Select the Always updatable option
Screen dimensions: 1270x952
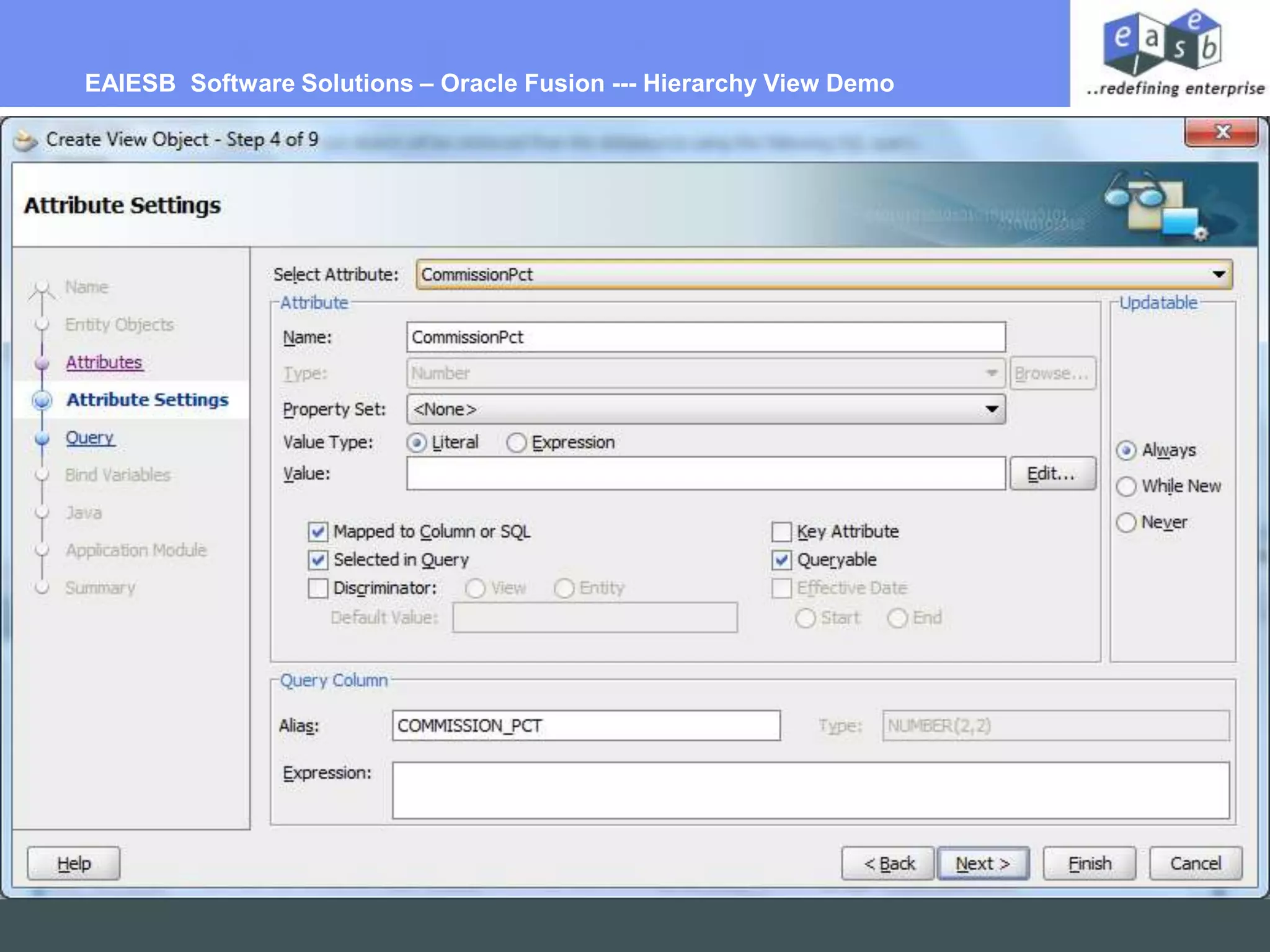[1126, 450]
